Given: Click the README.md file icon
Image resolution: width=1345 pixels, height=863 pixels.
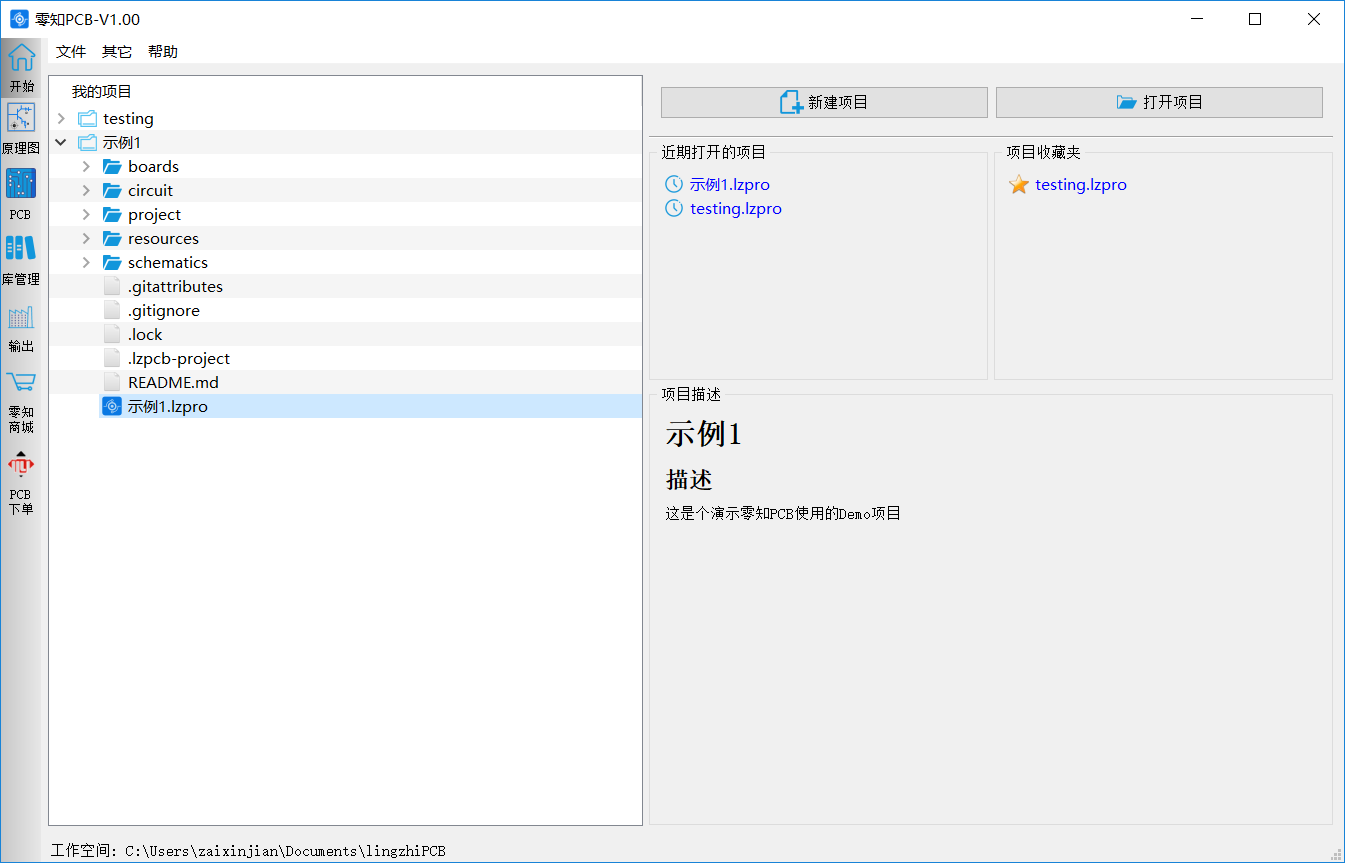Looking at the screenshot, I should pos(112,382).
